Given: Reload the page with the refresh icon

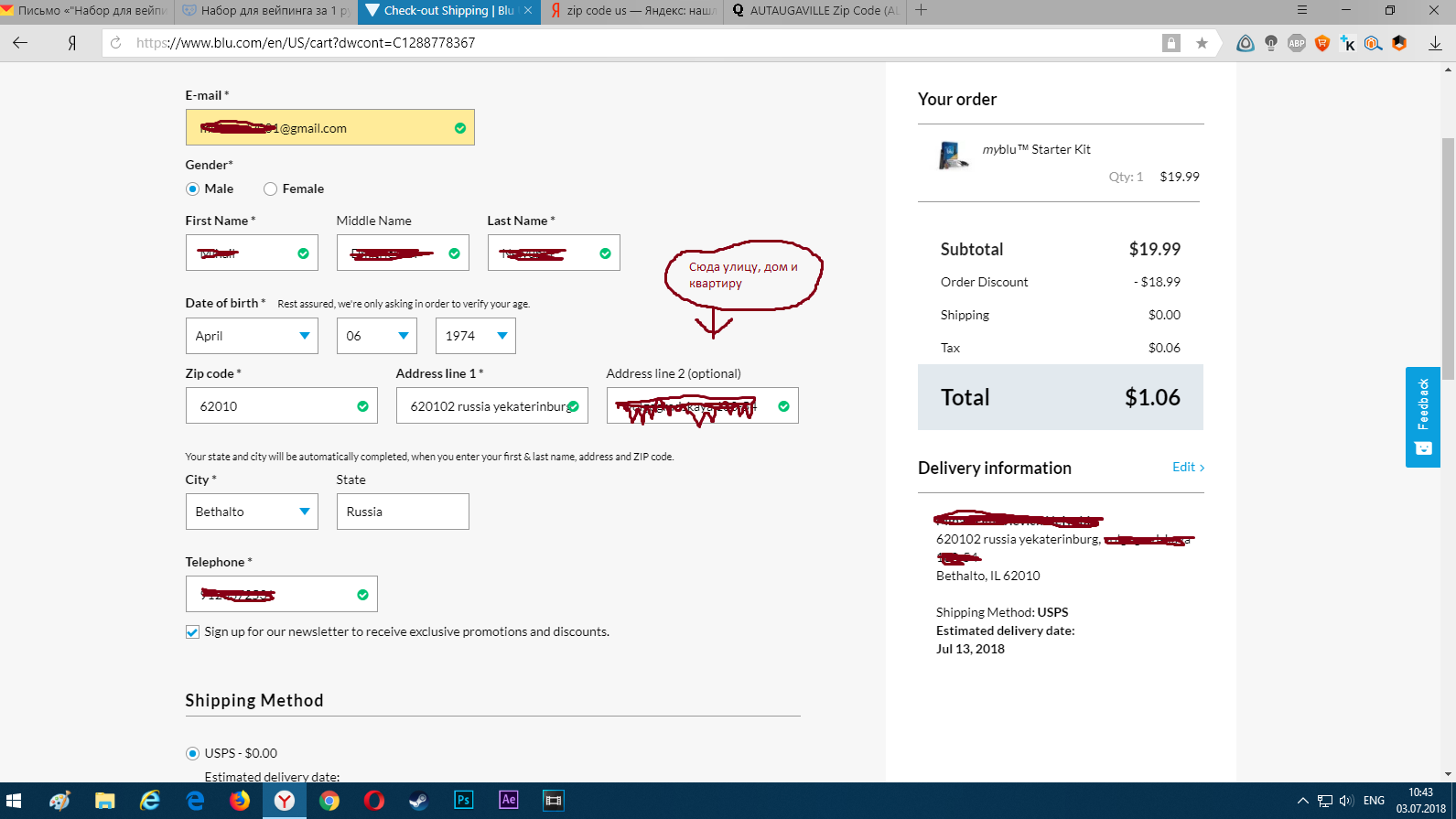Looking at the screenshot, I should click(116, 43).
